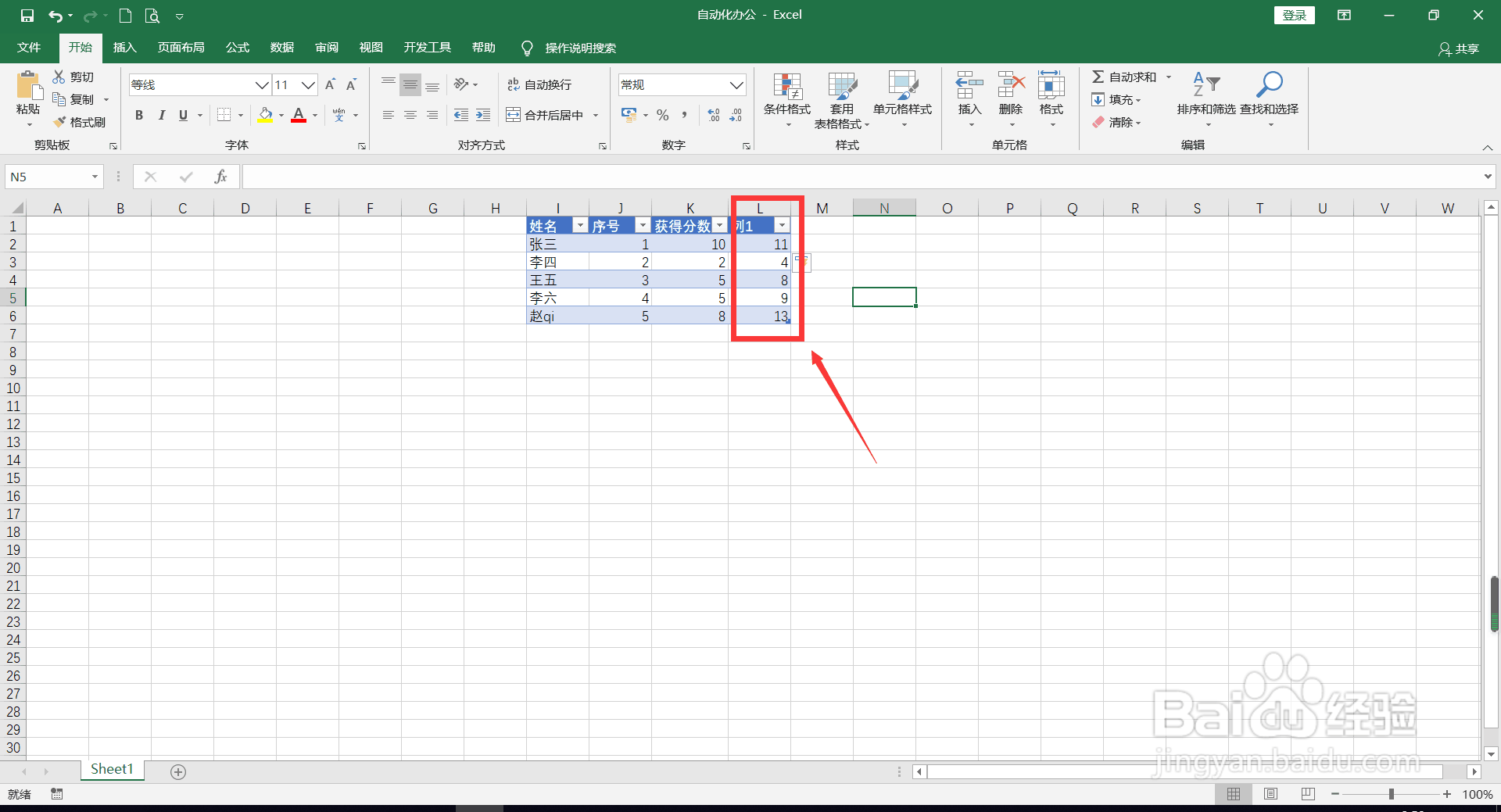The image size is (1501, 812).
Task: Click the fill color paint bucket
Action: pyautogui.click(x=266, y=115)
